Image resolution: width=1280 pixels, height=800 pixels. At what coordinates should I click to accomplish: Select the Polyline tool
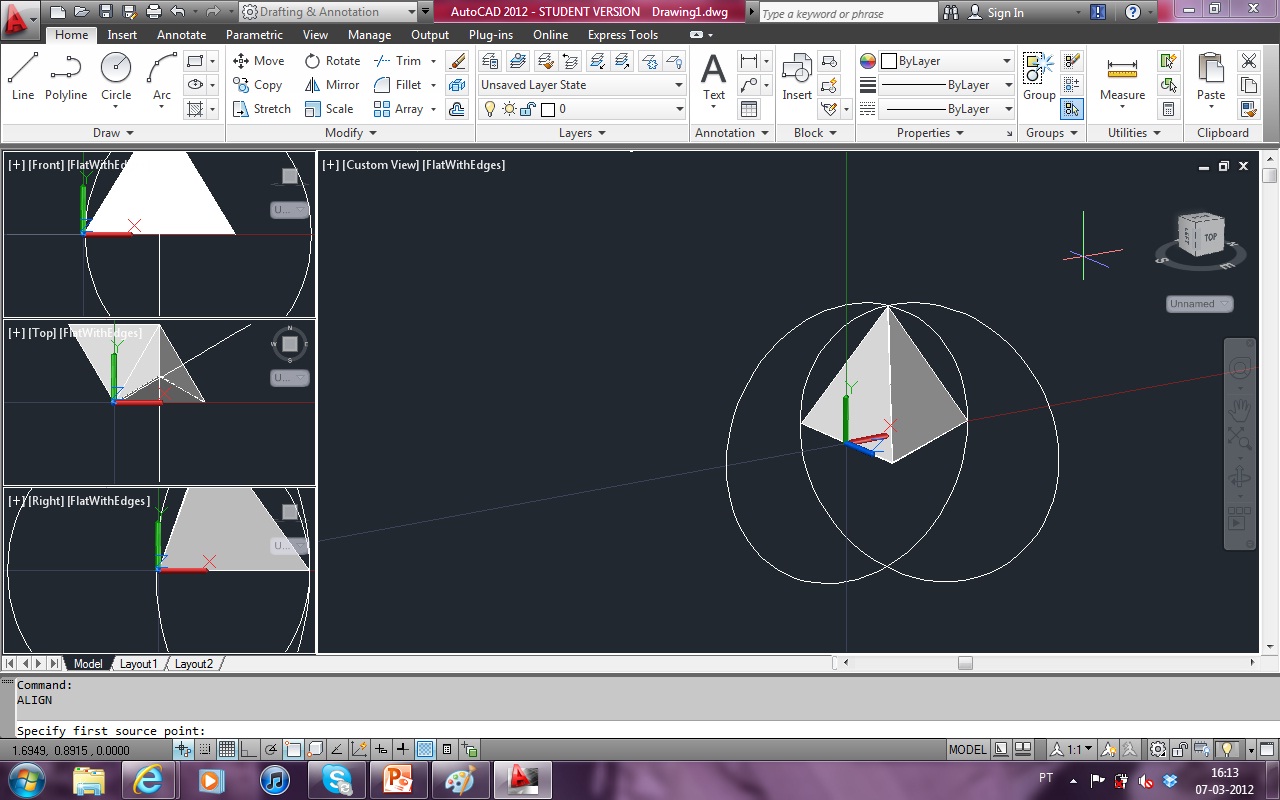coord(66,78)
